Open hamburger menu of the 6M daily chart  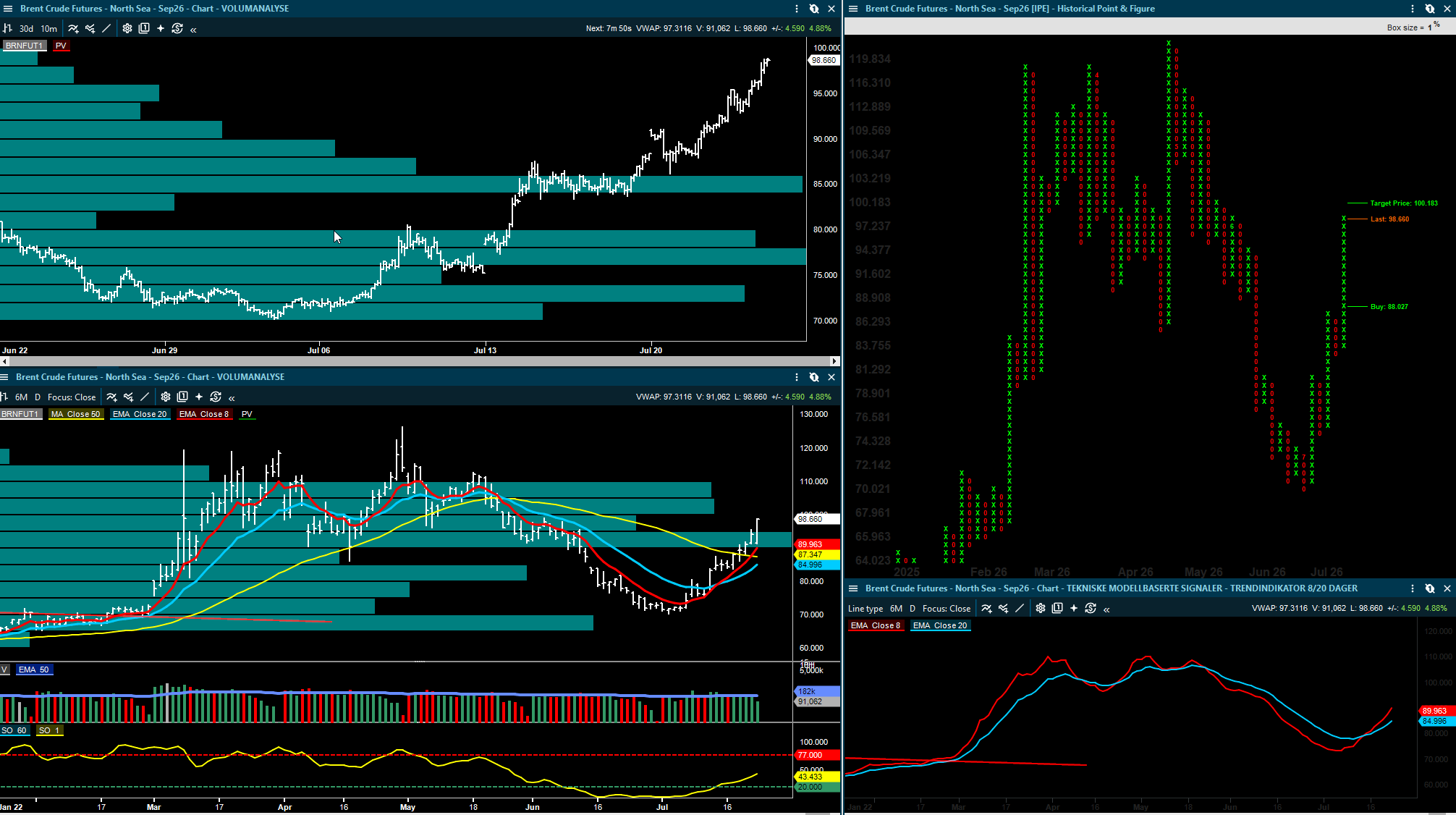[4, 377]
